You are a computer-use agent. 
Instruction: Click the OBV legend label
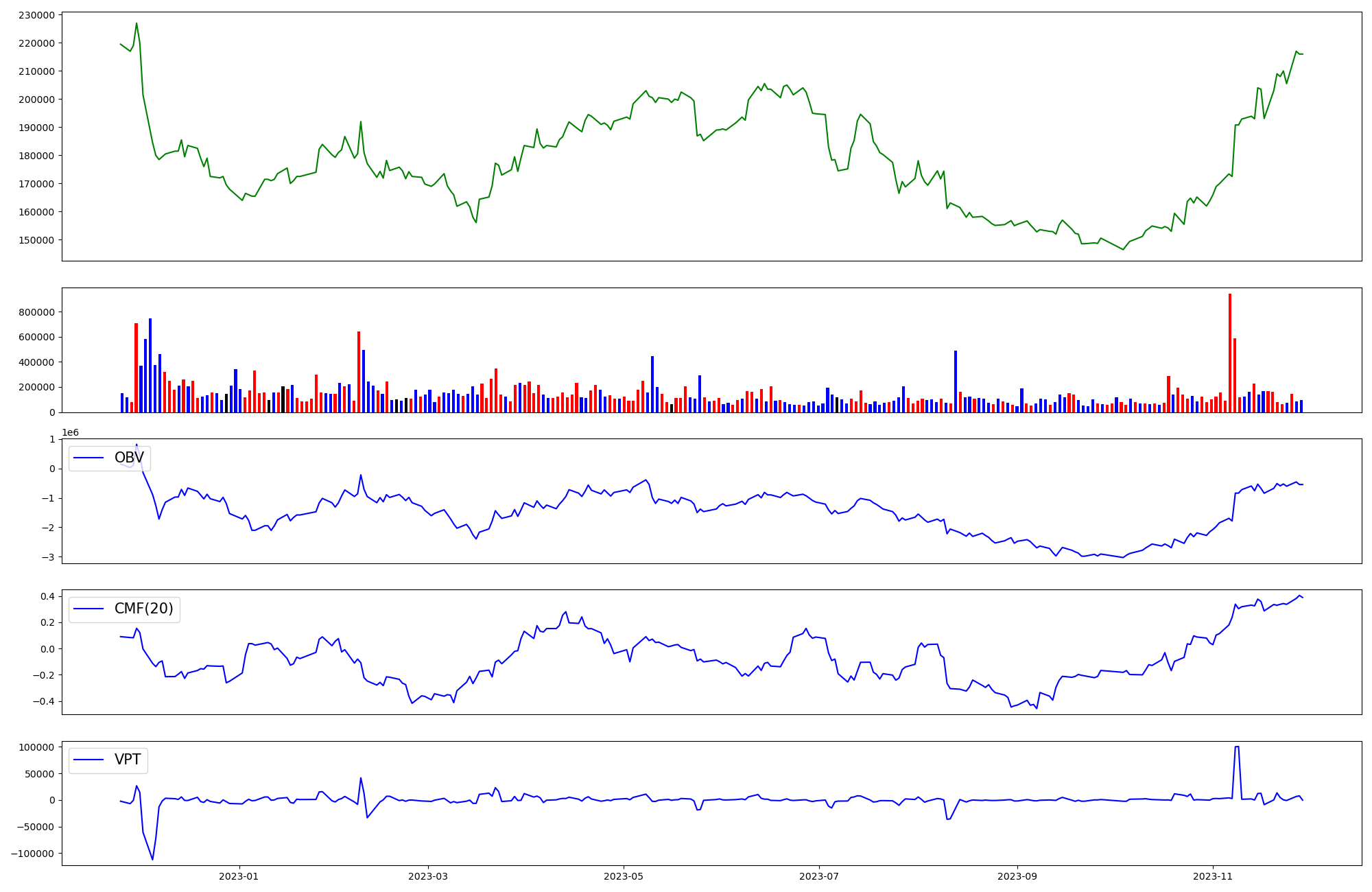point(129,458)
